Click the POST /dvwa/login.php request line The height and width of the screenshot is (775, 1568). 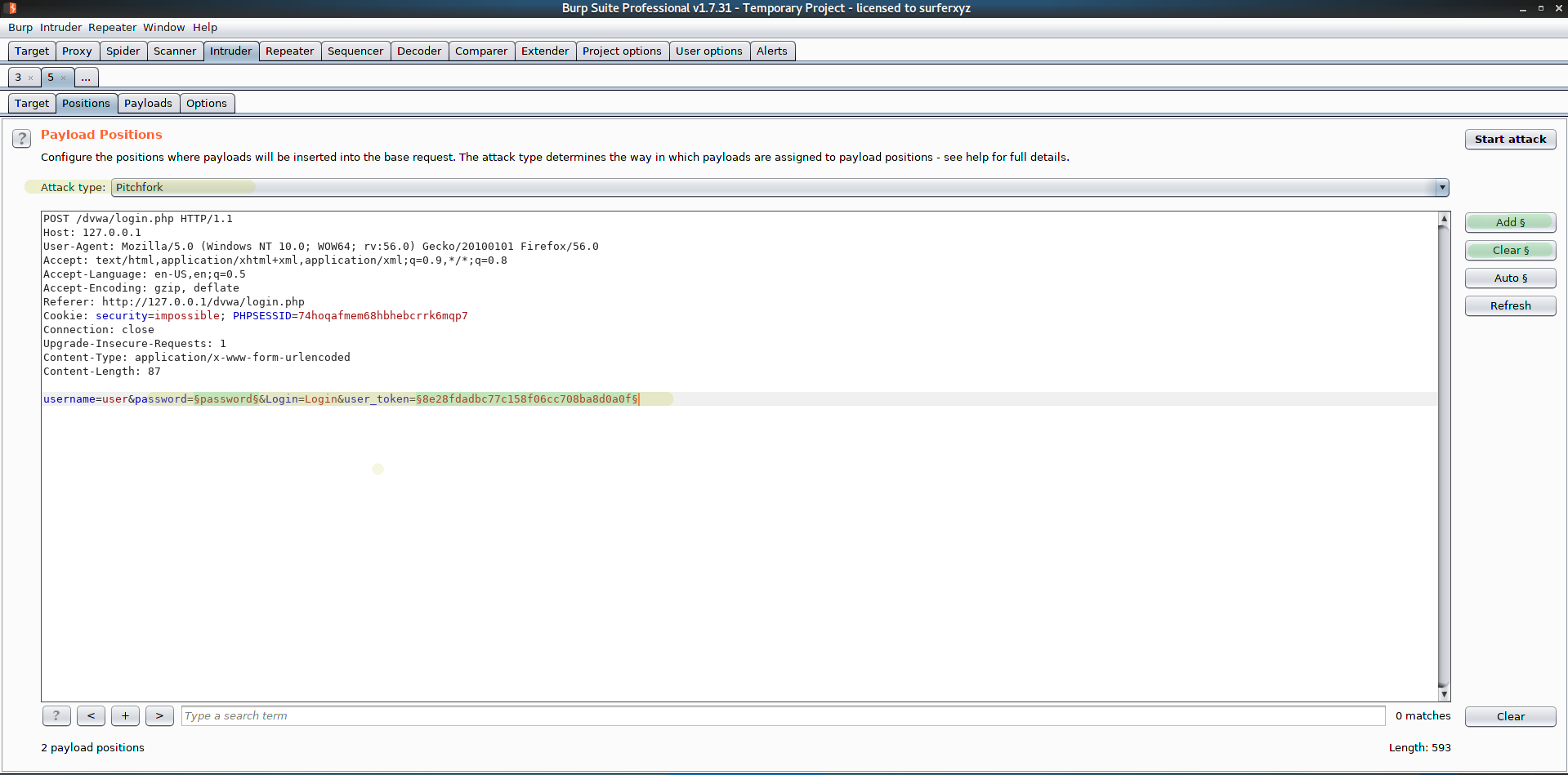138,219
